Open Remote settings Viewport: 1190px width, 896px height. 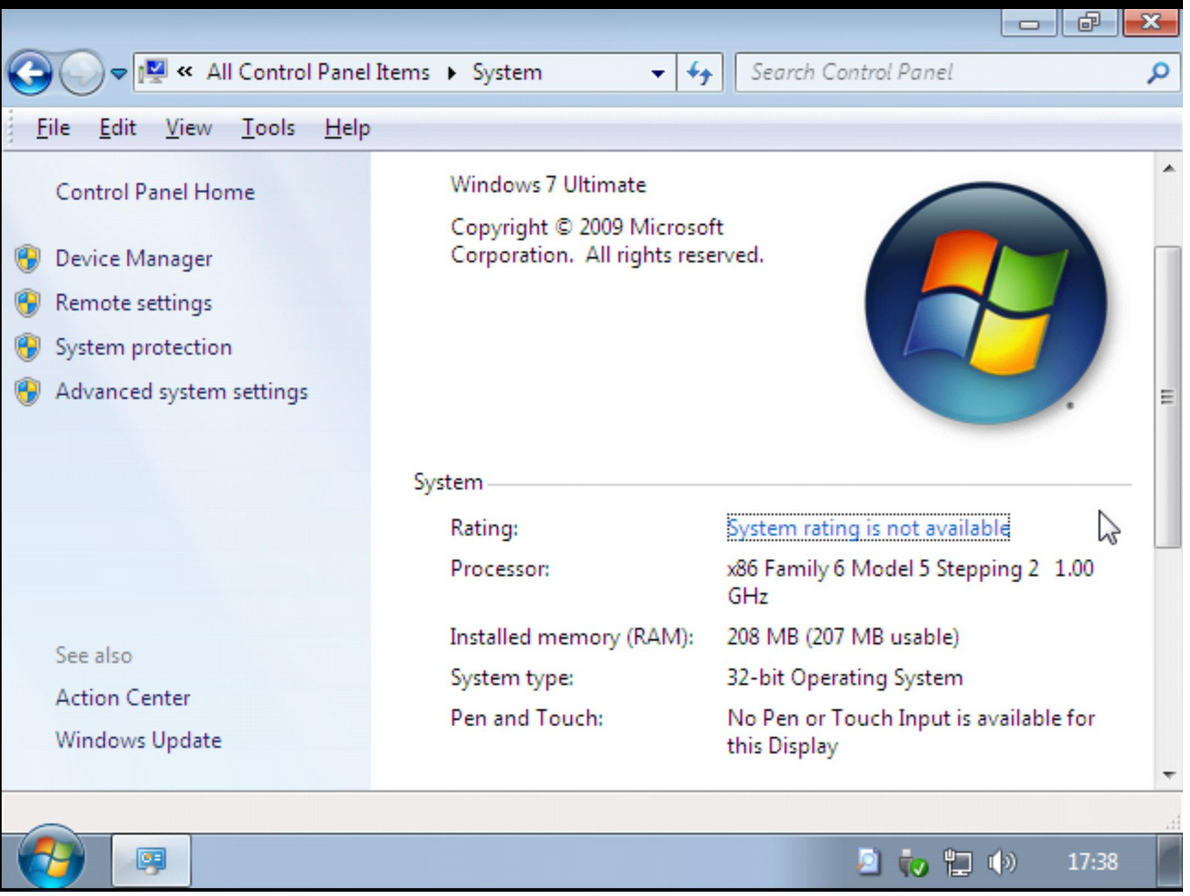[x=134, y=303]
